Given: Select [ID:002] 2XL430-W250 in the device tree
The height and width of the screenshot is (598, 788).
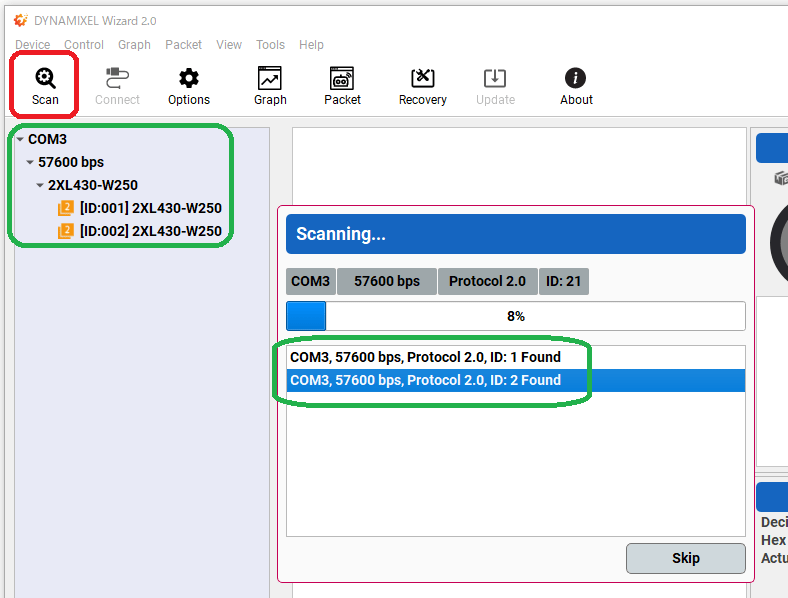Looking at the screenshot, I should (x=150, y=231).
